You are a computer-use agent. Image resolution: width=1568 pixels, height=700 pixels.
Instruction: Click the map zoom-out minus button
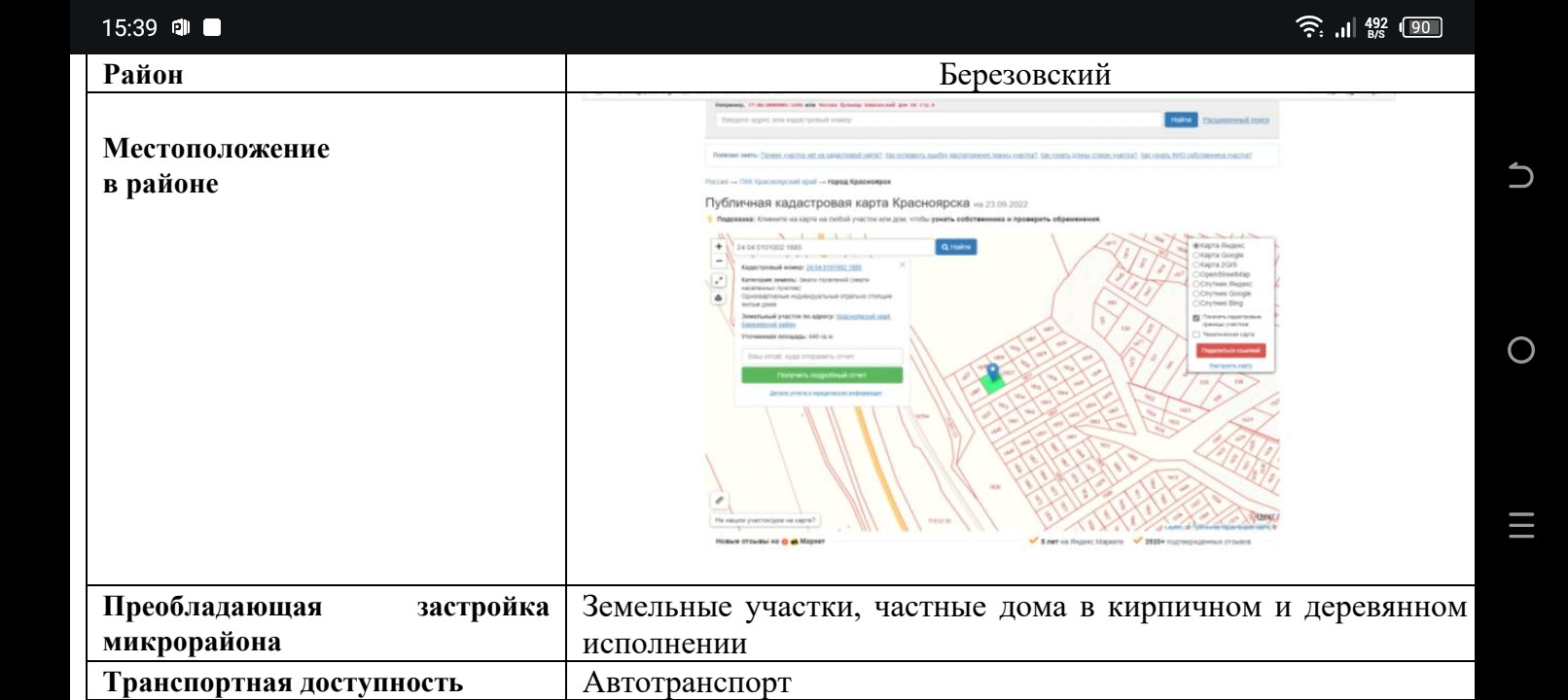(719, 261)
